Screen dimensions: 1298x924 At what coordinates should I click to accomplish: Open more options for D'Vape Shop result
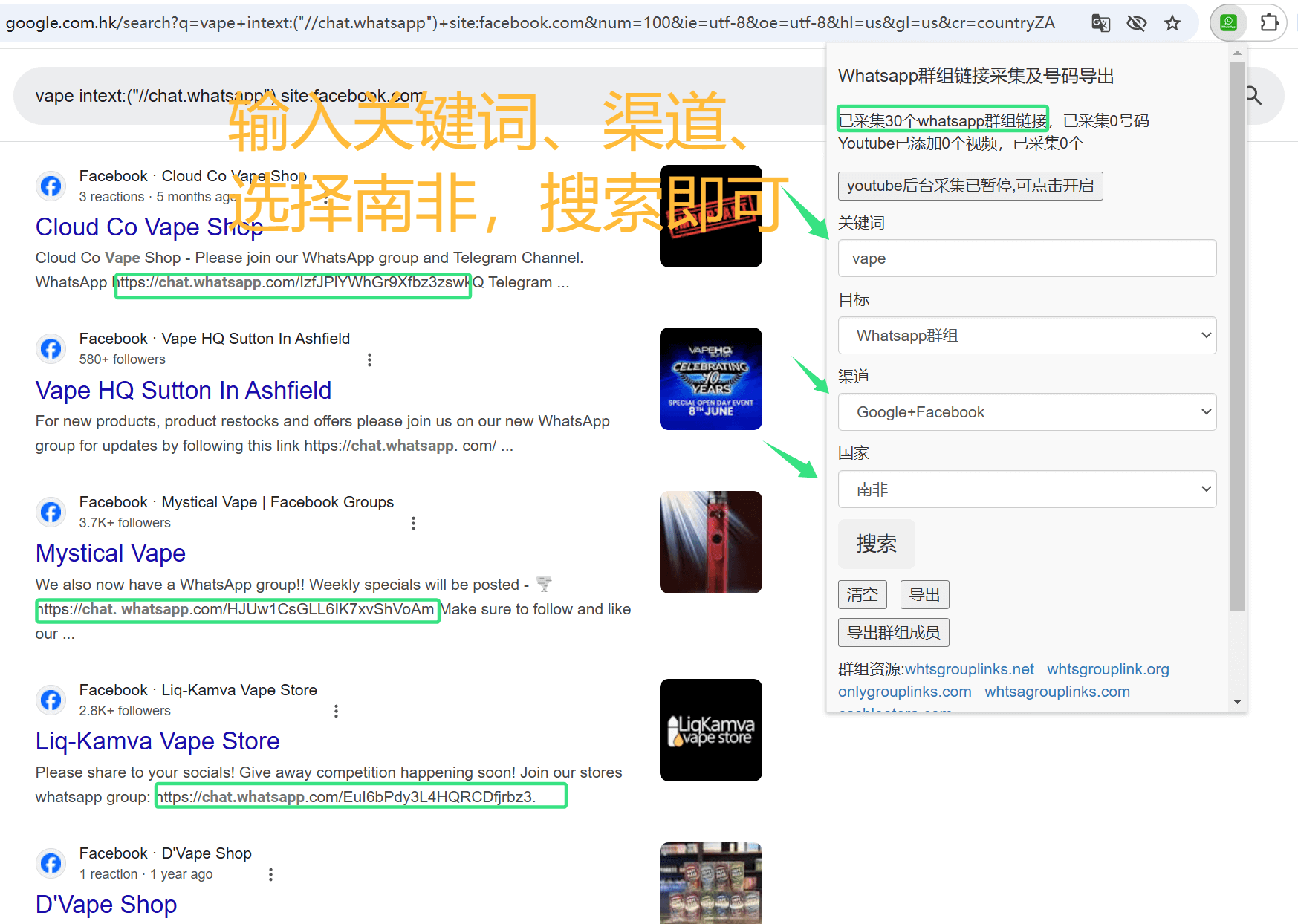[x=270, y=874]
